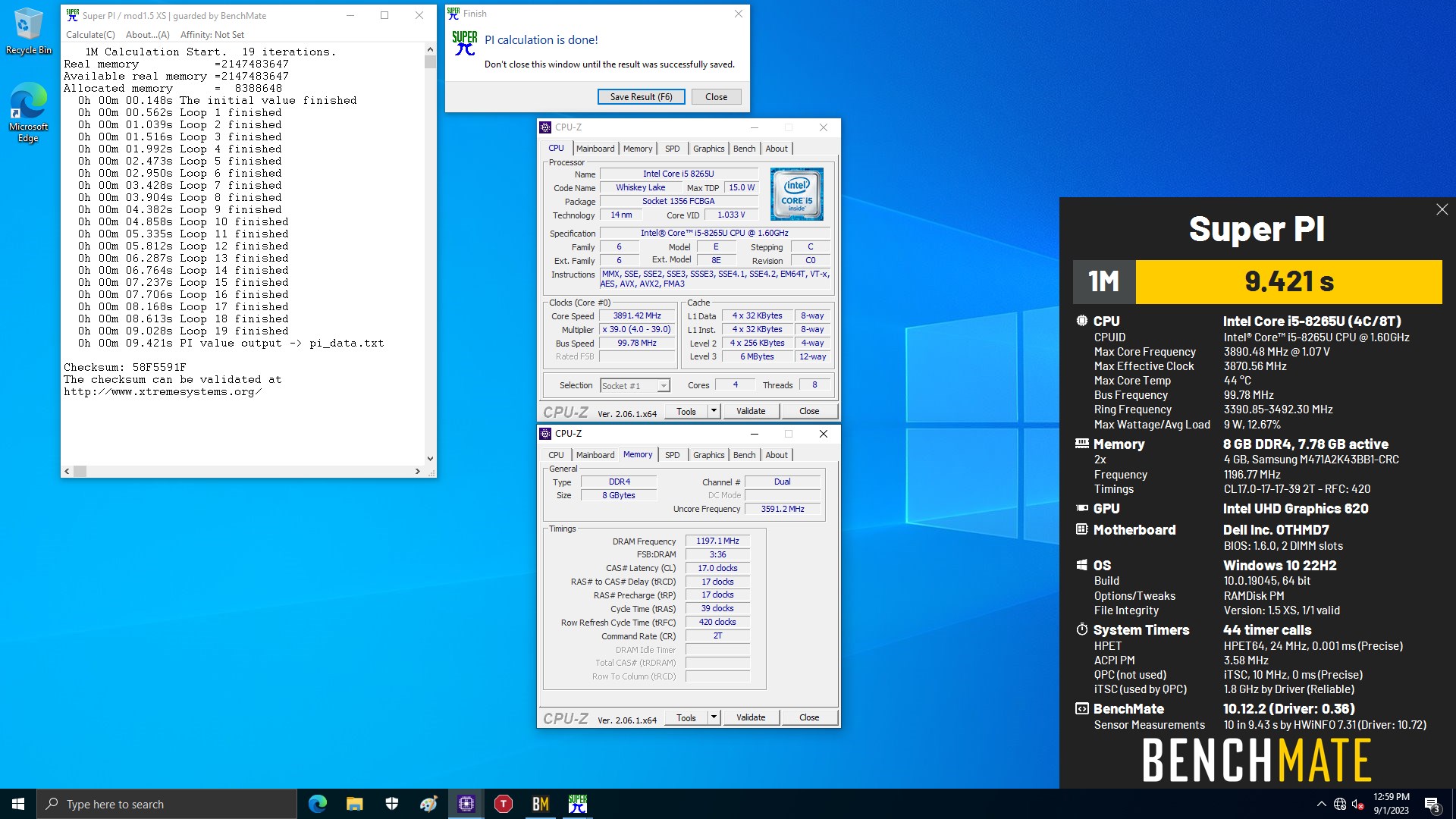The height and width of the screenshot is (819, 1456).
Task: Click Validate in upper CPU-Z window
Action: 751,412
